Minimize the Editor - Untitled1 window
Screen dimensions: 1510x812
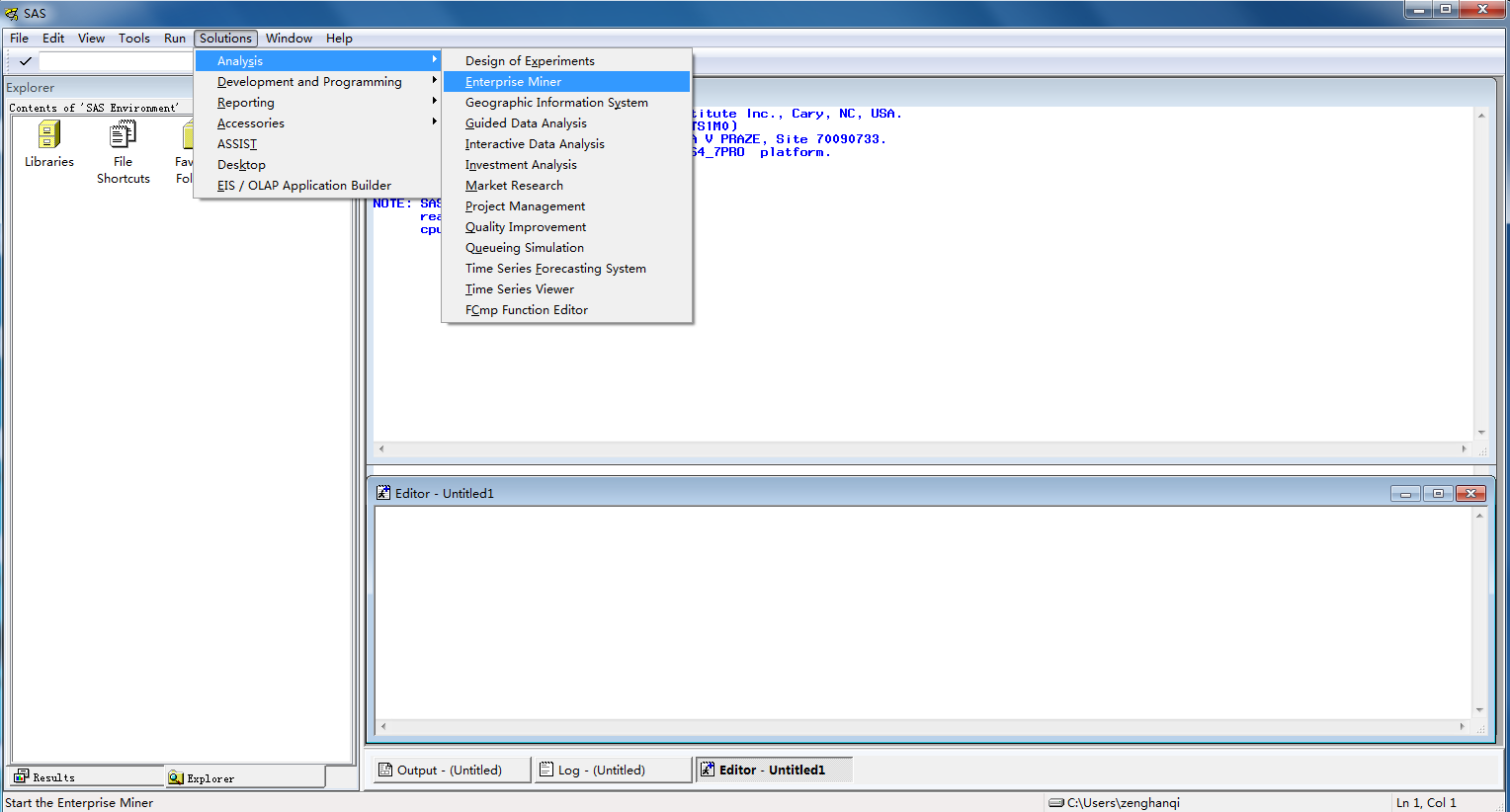[1405, 493]
